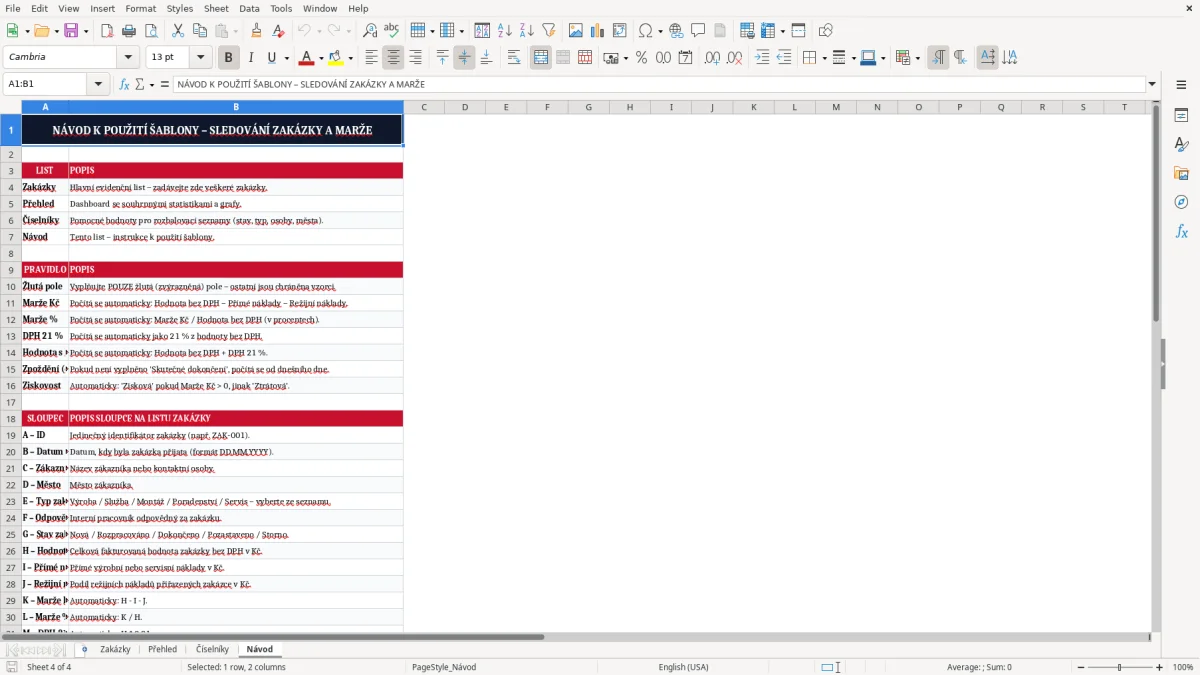Open the Save dropdown arrow

click(x=85, y=31)
